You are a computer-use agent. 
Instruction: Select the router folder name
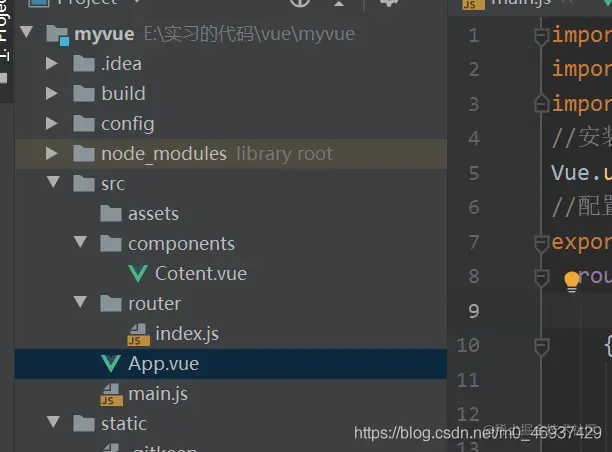(155, 304)
